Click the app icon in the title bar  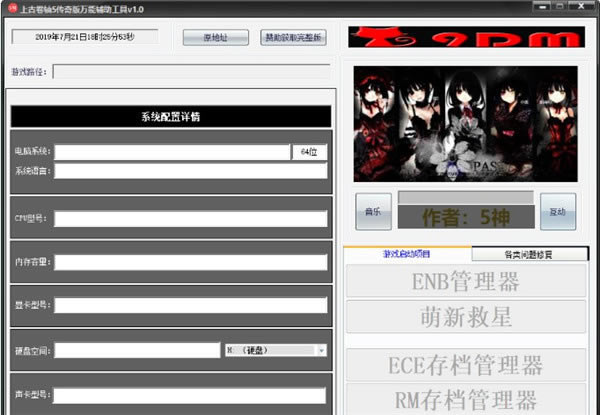[x=12, y=8]
